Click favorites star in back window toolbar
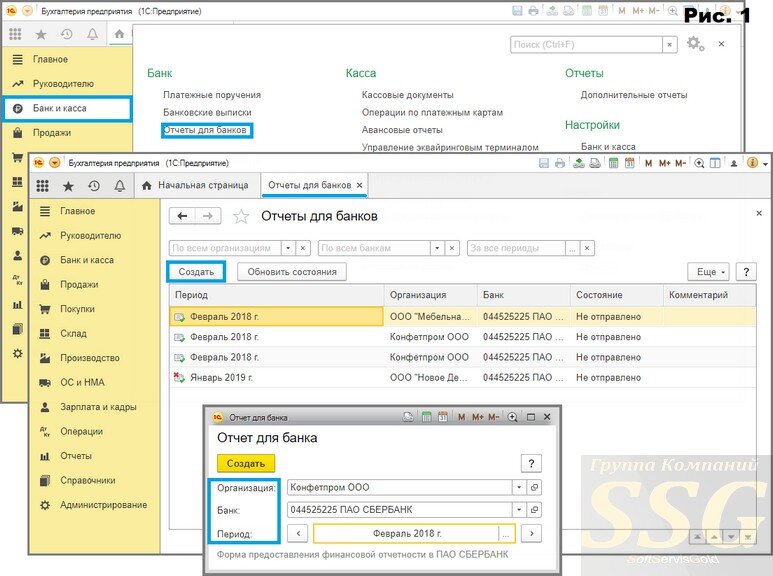Viewport: 773px width, 576px height. click(41, 34)
